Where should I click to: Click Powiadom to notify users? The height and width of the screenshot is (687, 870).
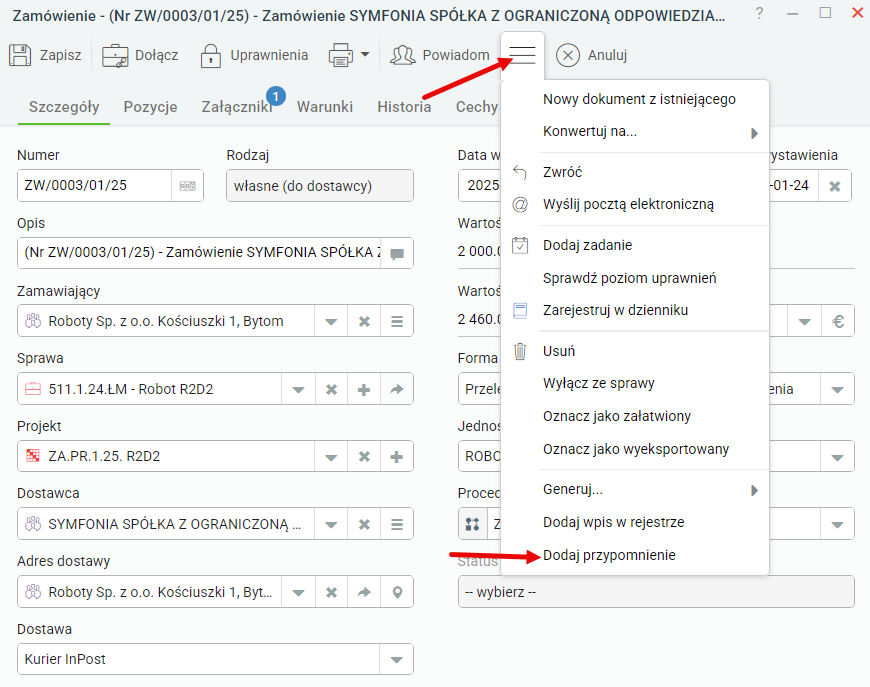pyautogui.click(x=439, y=55)
